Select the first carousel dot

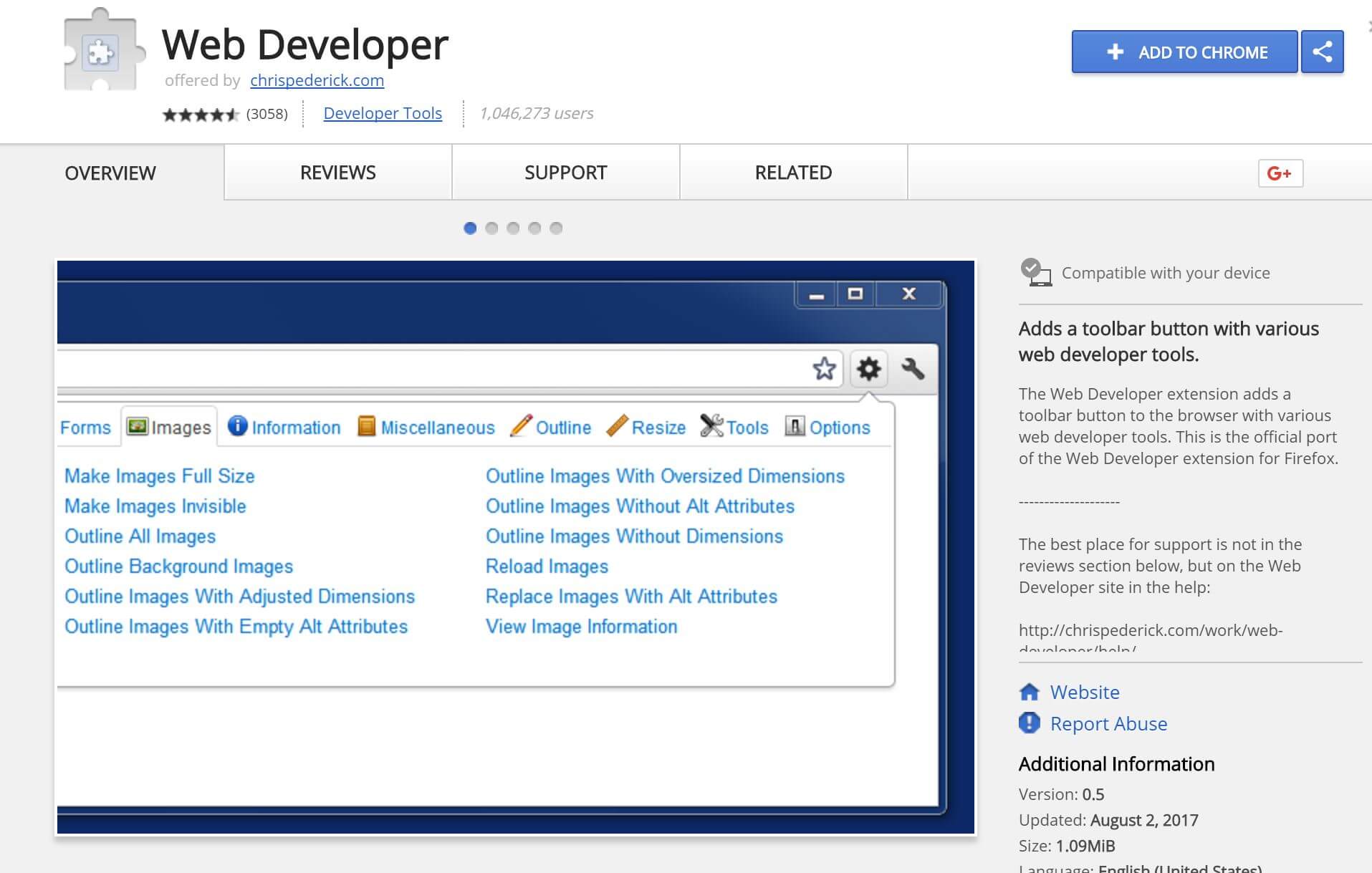tap(470, 228)
